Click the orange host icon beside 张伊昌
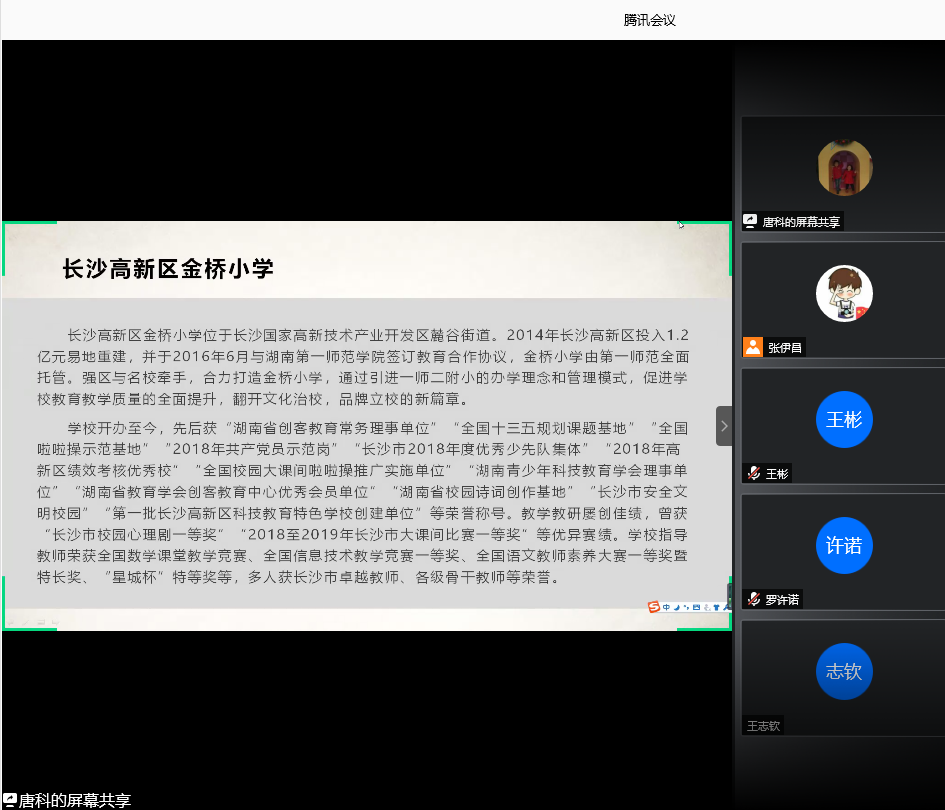Viewport: 945px width, 810px height. (752, 348)
